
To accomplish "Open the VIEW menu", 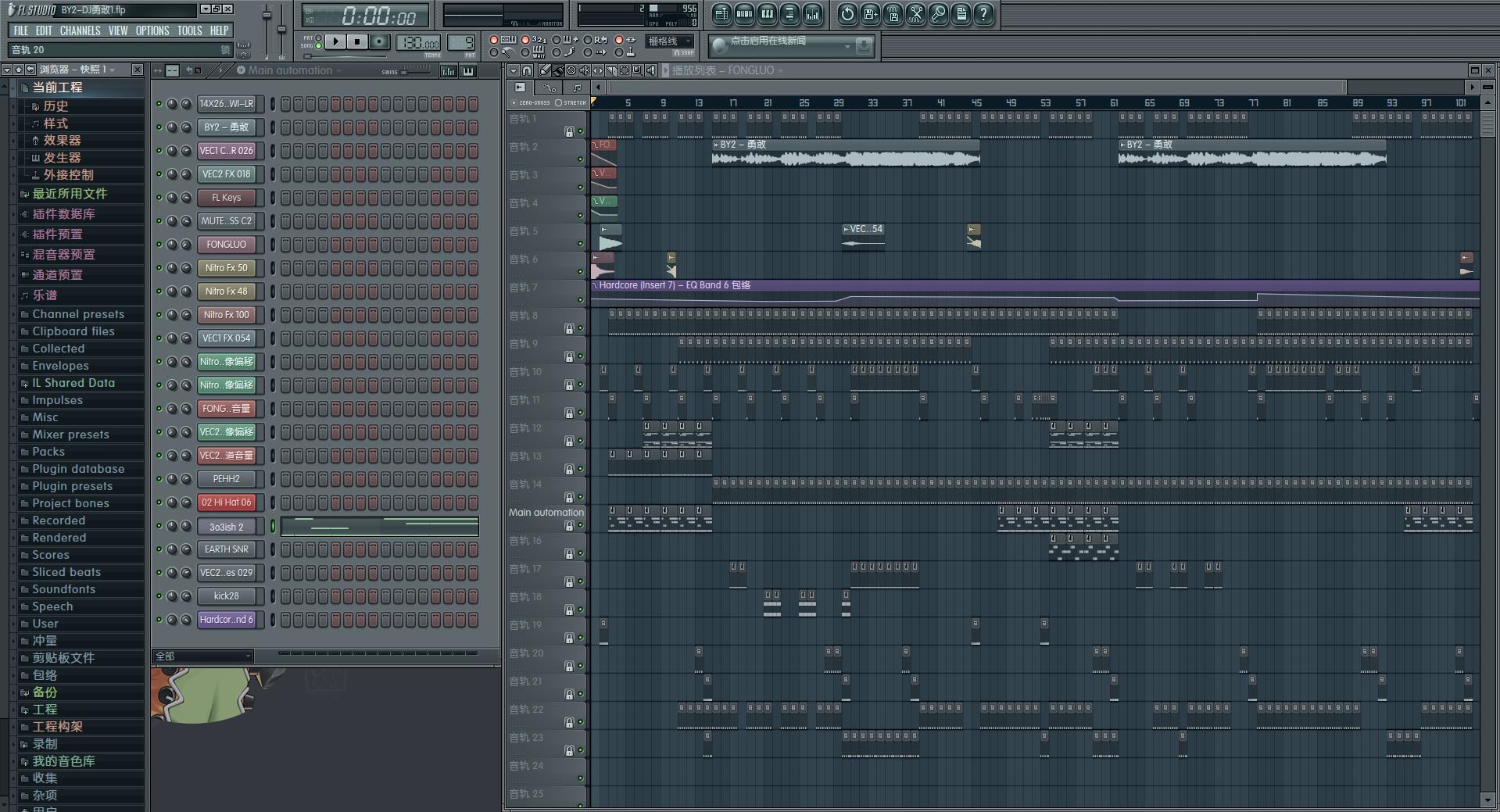I will pos(118,30).
